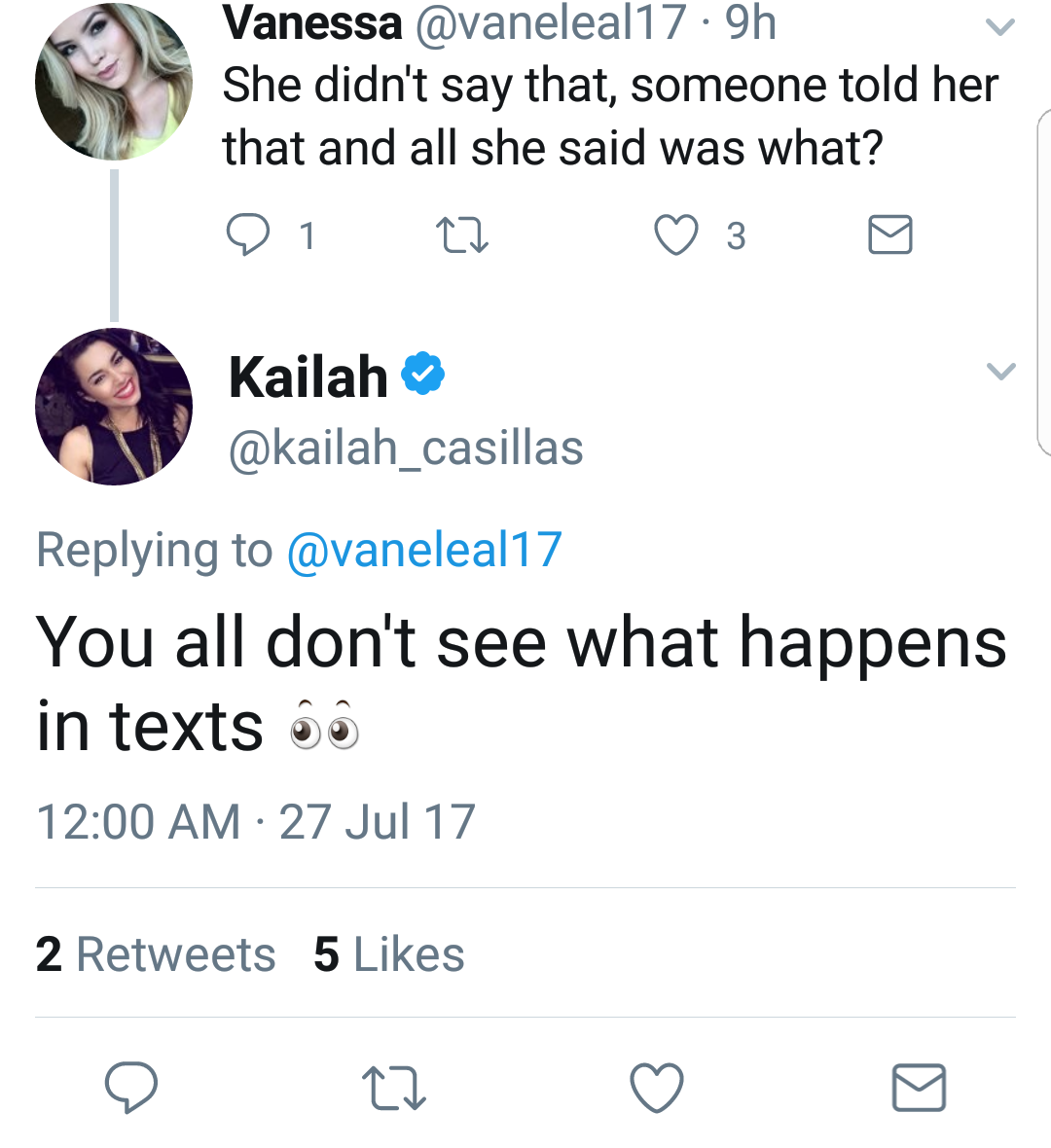The image size is (1051, 1148).
Task: Open the @vaneleal17 mention link
Action: tap(425, 550)
